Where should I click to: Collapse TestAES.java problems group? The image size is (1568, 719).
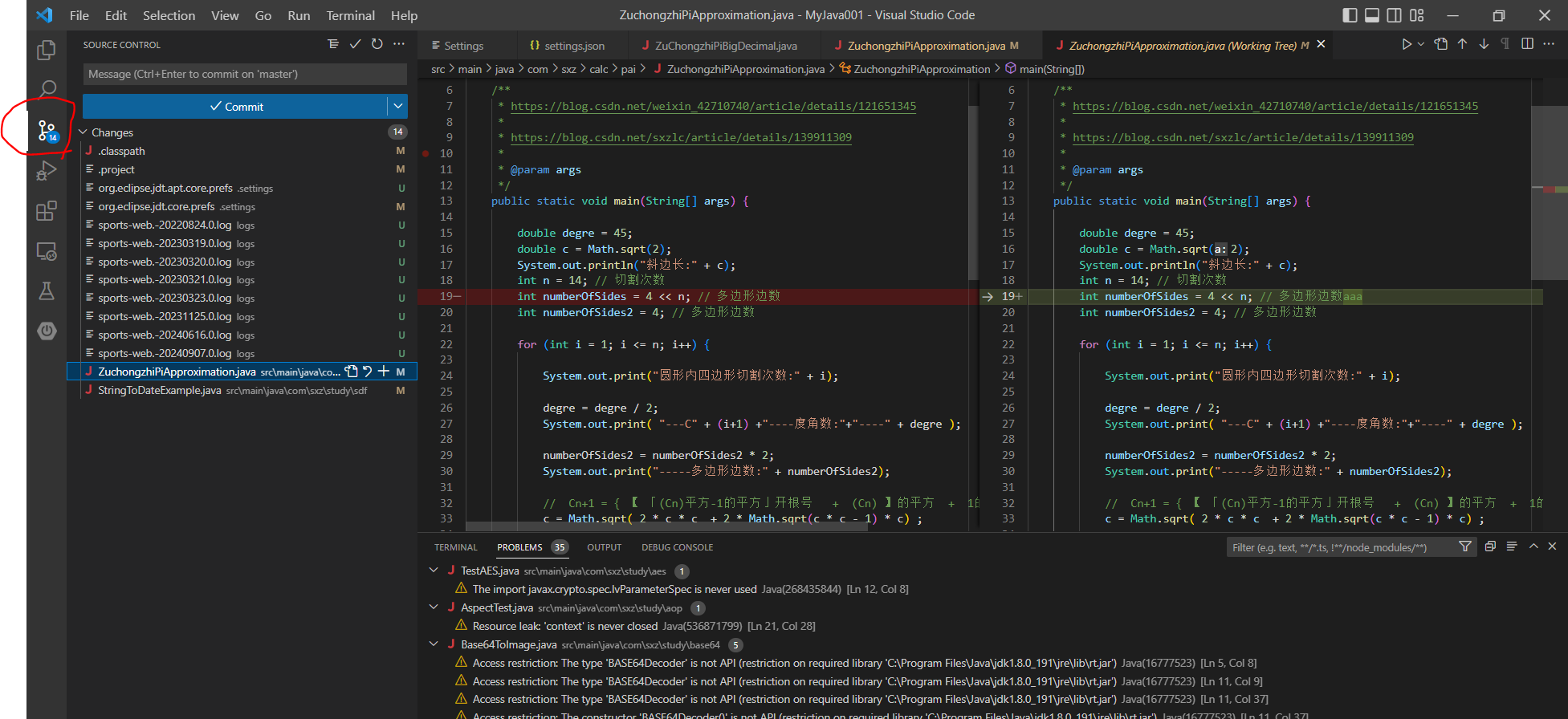[x=434, y=571]
